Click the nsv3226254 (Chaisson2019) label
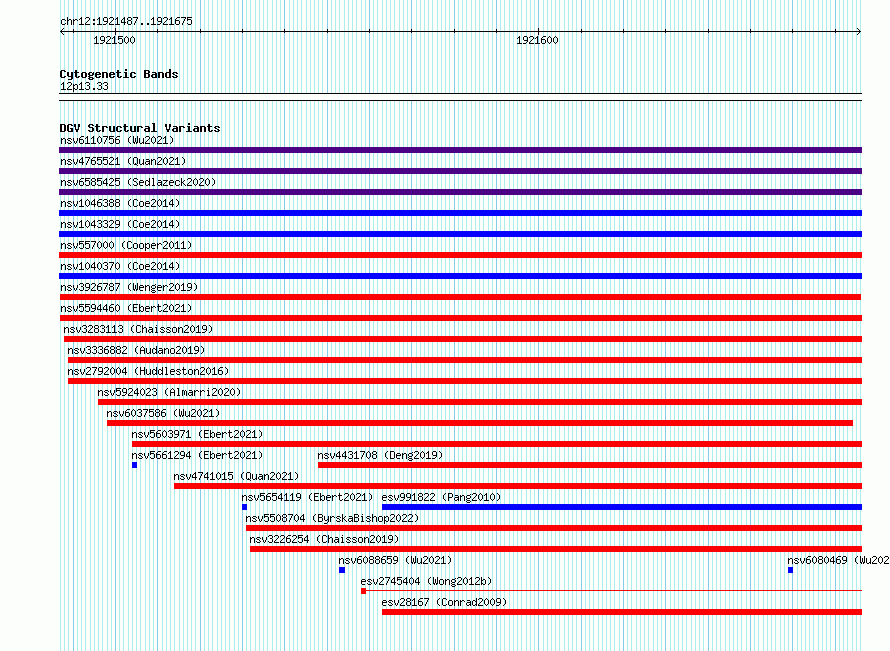The height and width of the screenshot is (651, 890). pyautogui.click(x=324, y=539)
